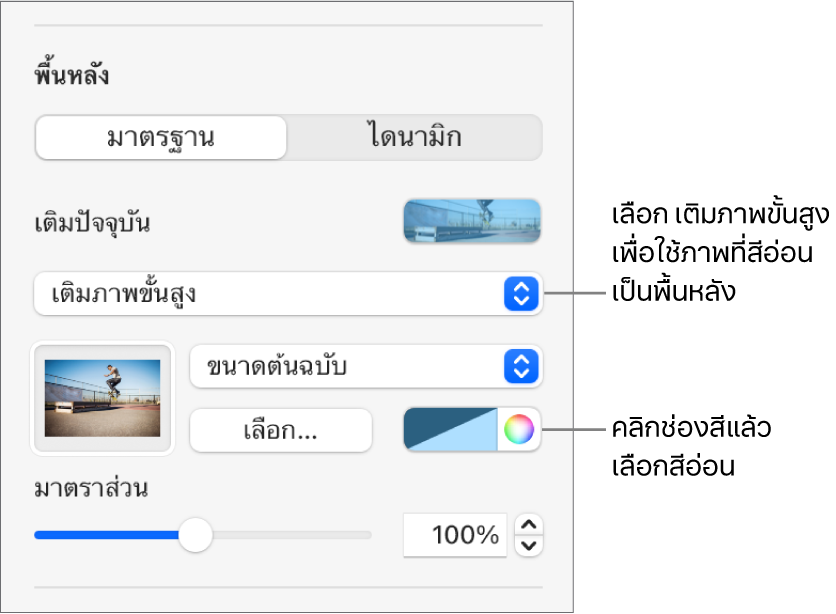Open the เติมภาพขั้นสูง fill type dropdown
The width and height of the screenshot is (836, 614).
[270, 294]
